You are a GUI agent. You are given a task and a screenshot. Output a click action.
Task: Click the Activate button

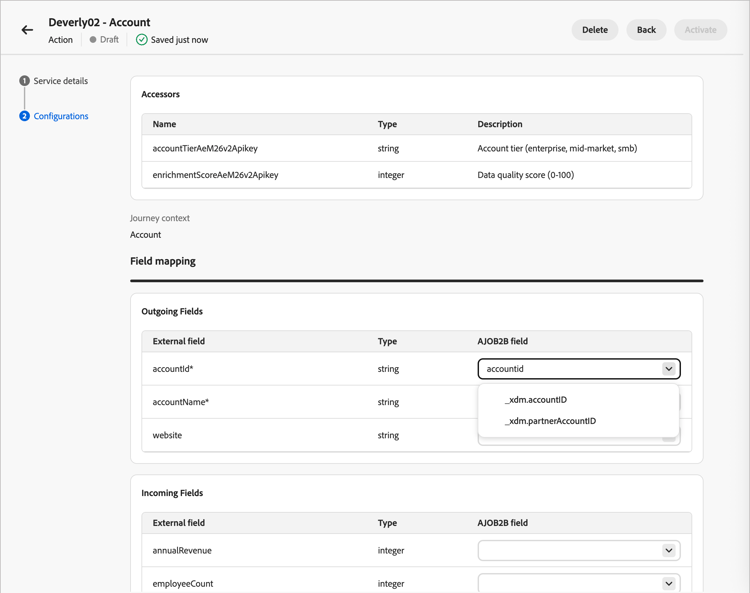tap(700, 30)
